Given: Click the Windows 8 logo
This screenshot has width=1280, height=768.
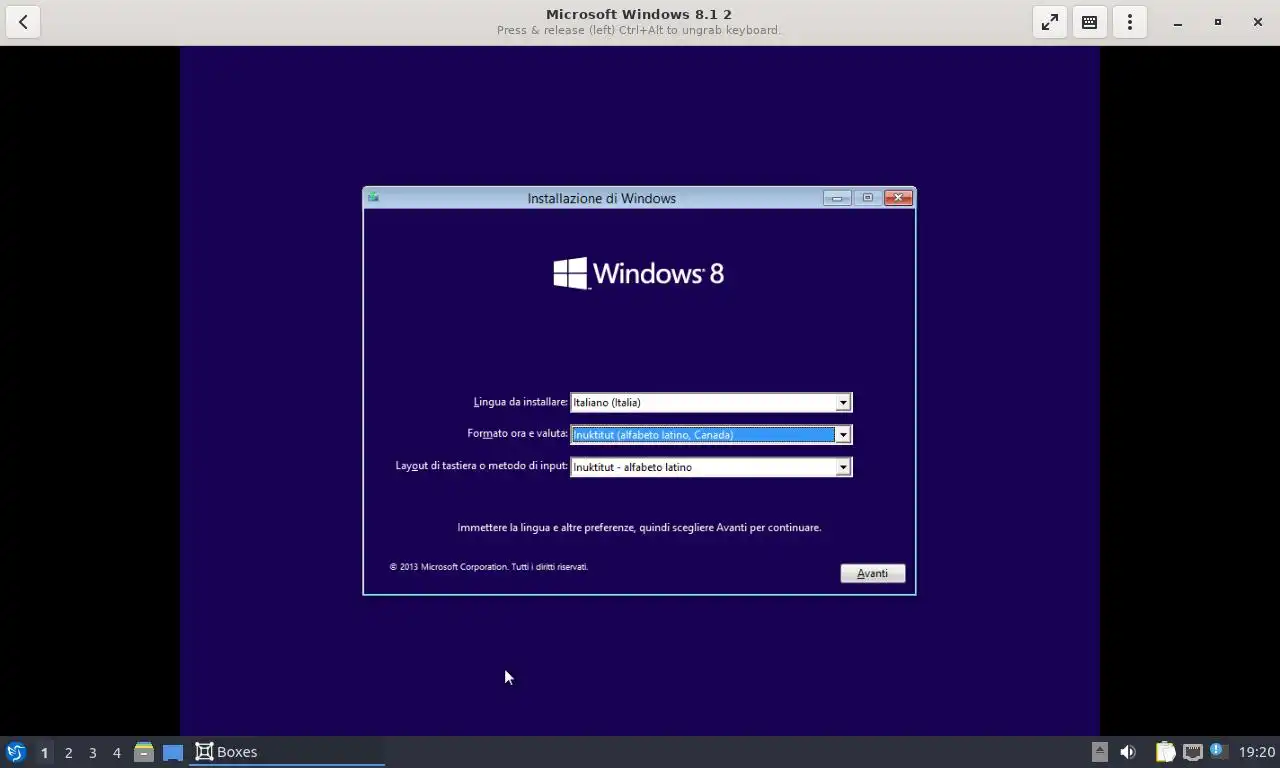Looking at the screenshot, I should 639,273.
